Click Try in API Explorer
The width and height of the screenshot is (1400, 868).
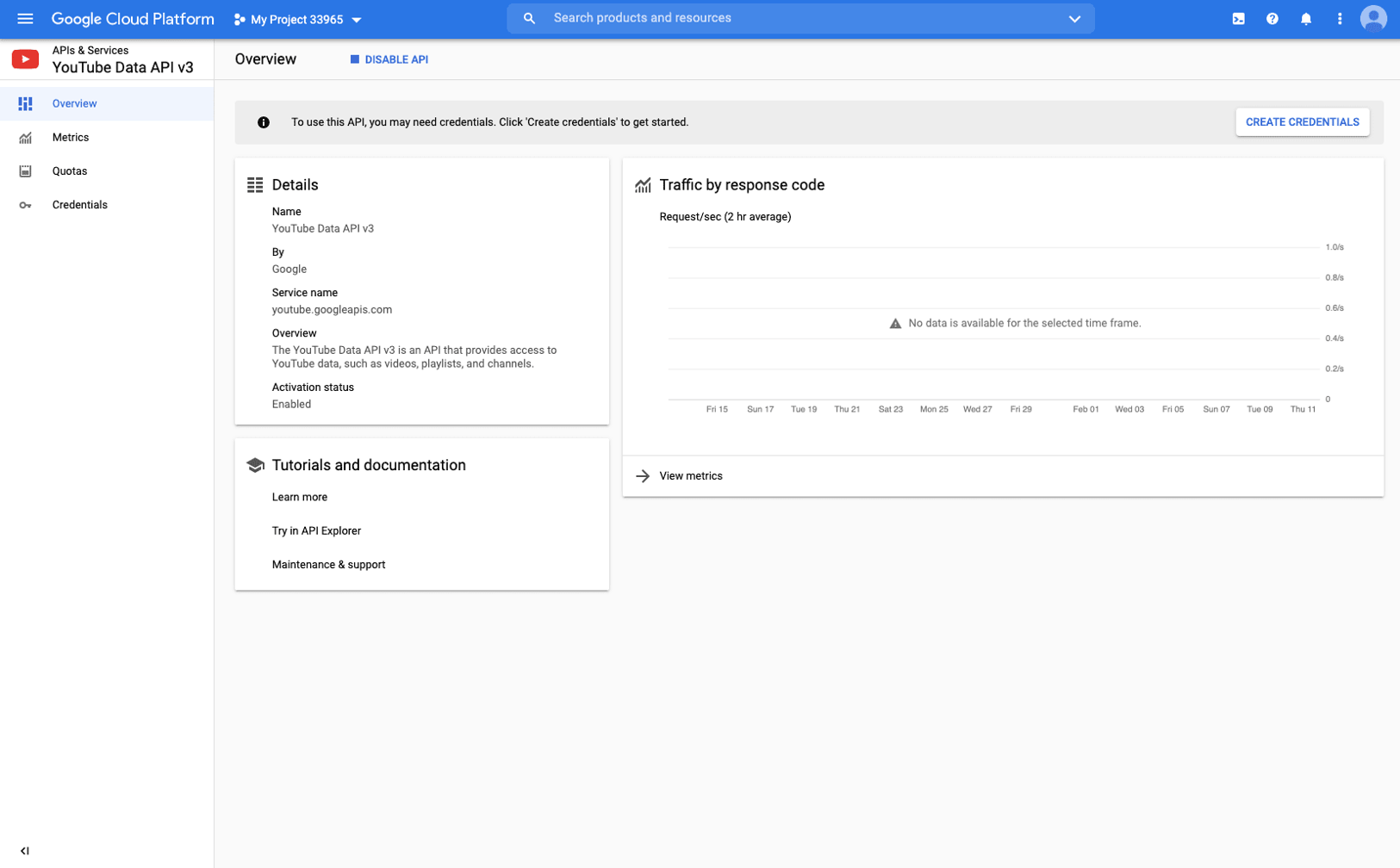point(316,530)
